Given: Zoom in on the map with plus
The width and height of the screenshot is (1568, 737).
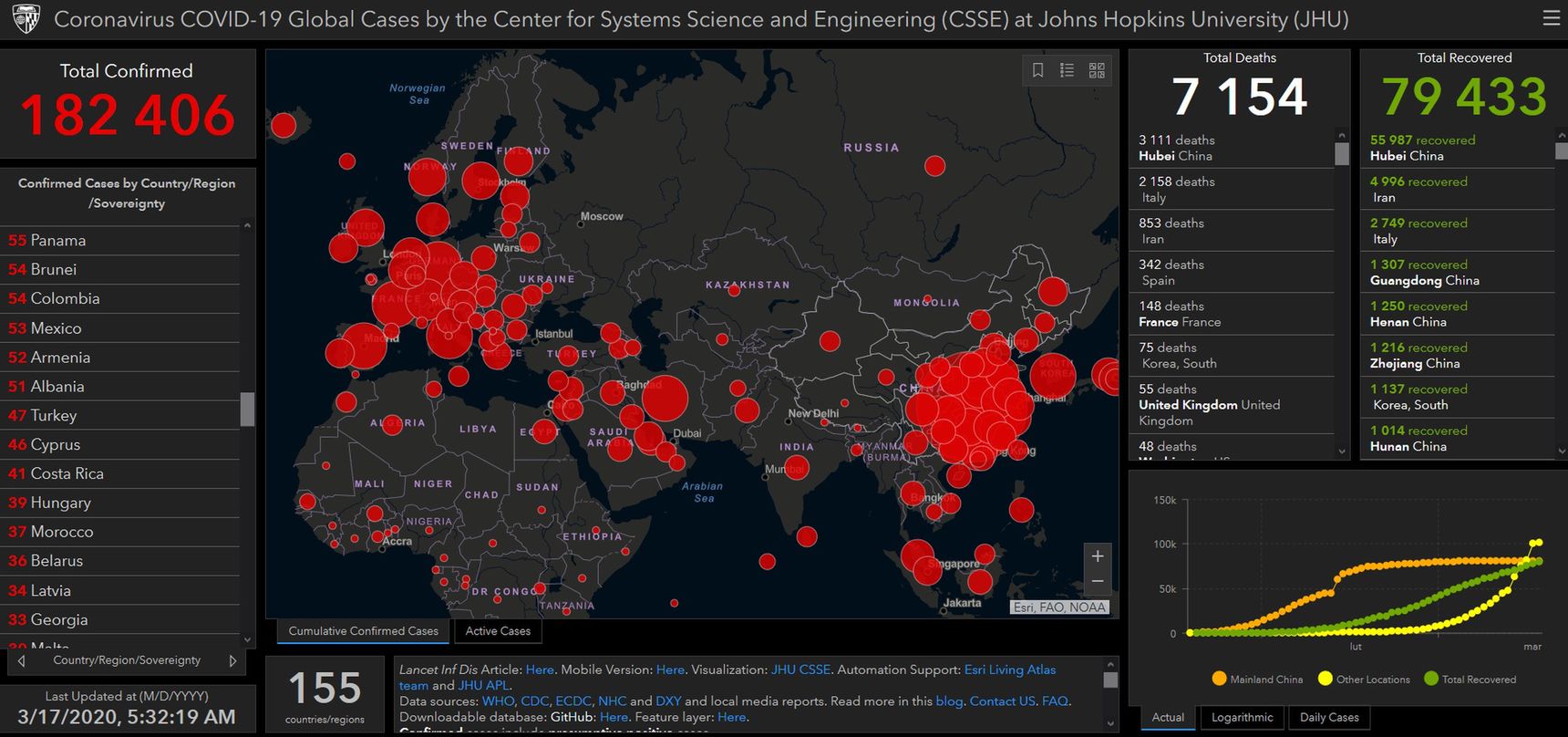Looking at the screenshot, I should pyautogui.click(x=1098, y=556).
